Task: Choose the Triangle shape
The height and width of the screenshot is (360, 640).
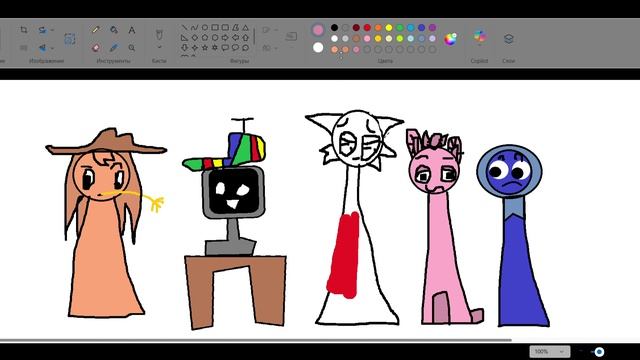Action: coord(246,28)
